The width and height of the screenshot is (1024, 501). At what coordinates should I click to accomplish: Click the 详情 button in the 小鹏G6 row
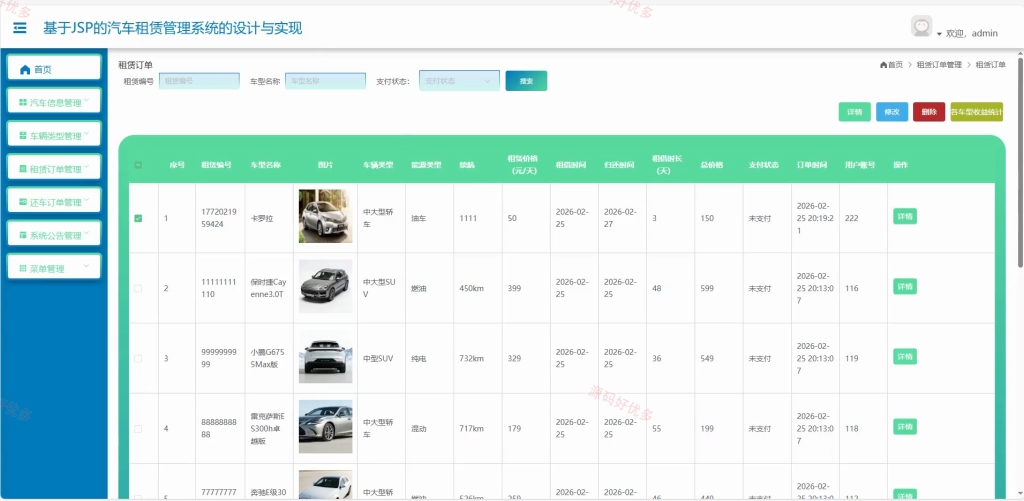click(904, 357)
